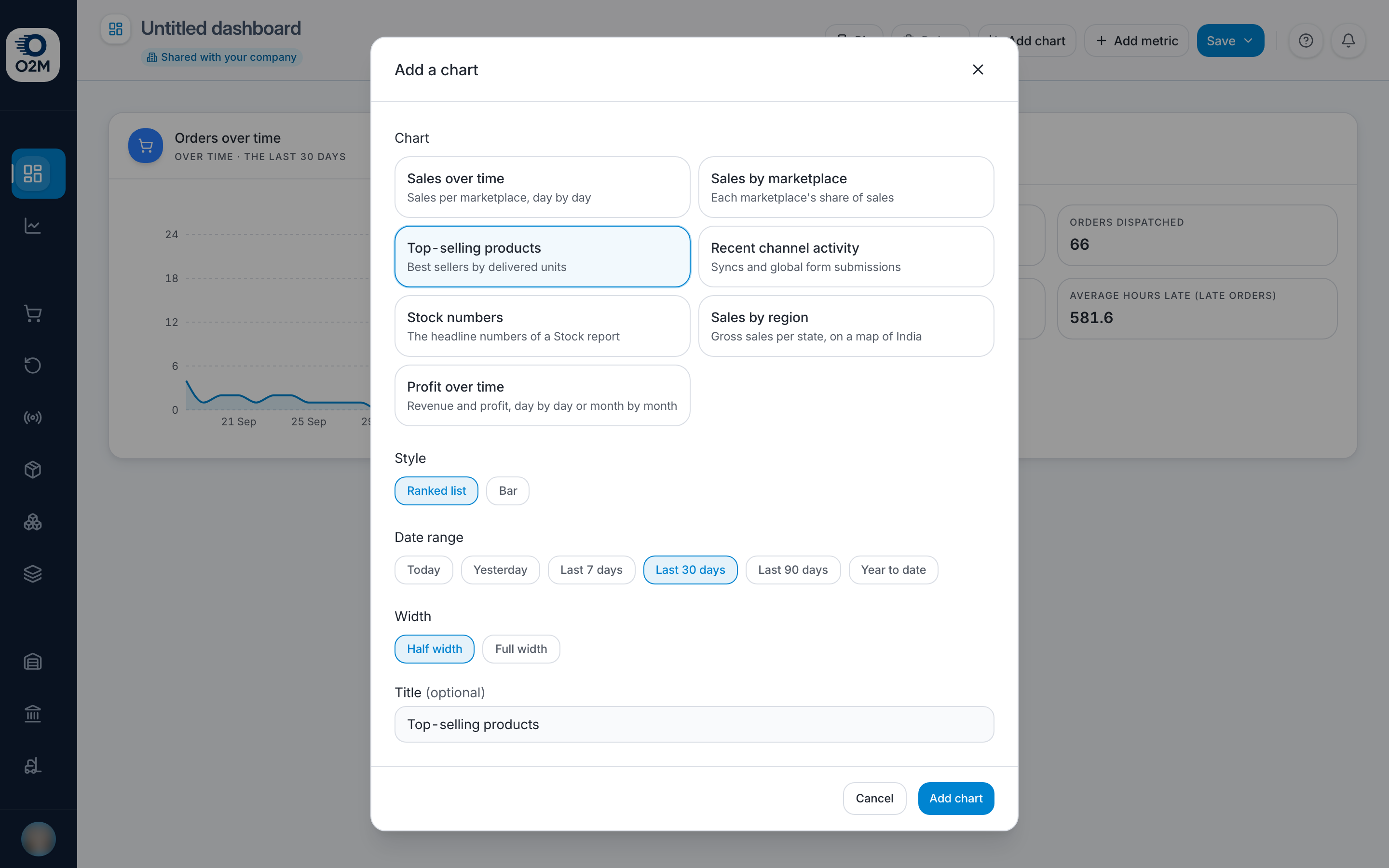Choose Full width option

(521, 649)
